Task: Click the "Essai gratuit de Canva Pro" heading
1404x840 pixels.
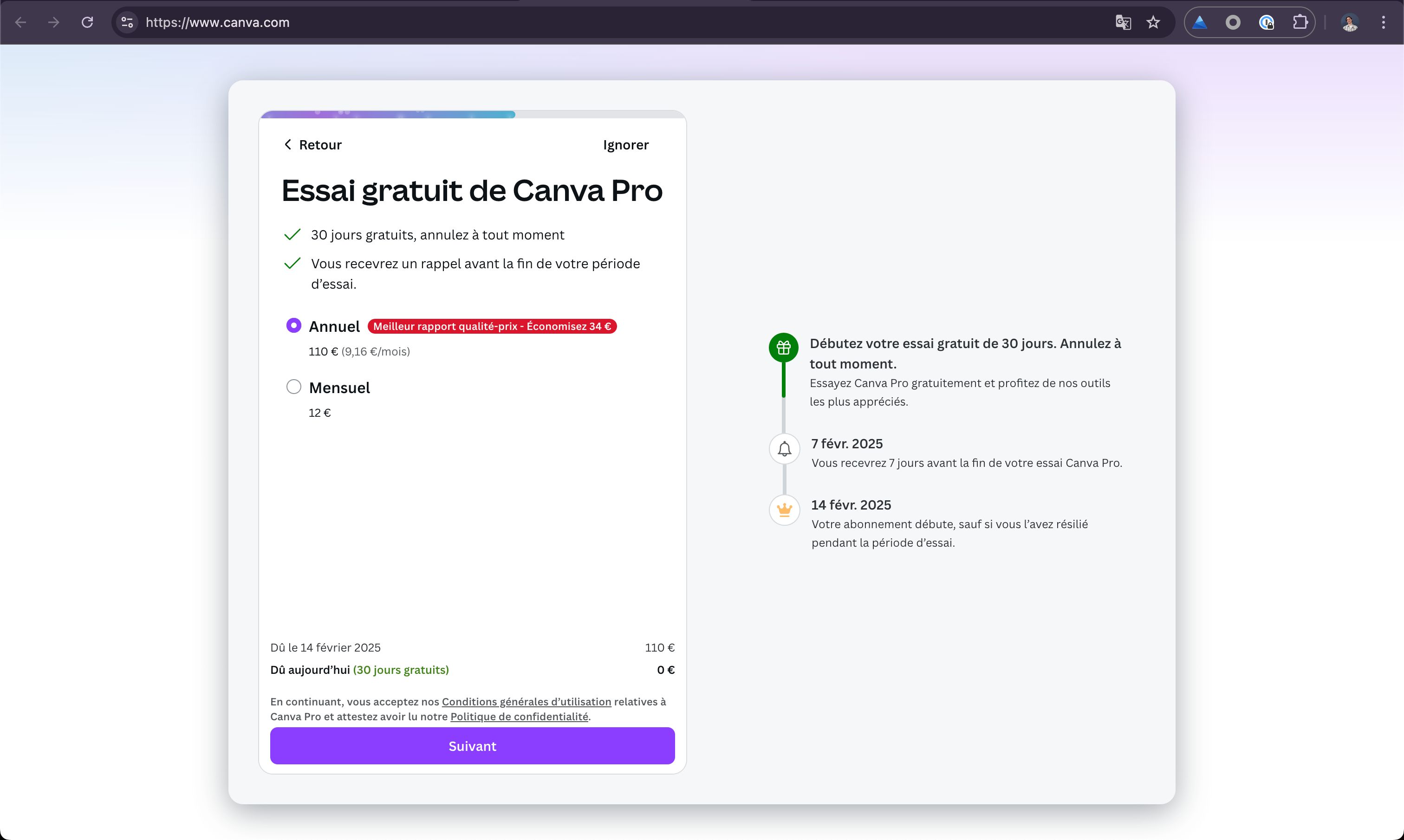Action: click(x=472, y=190)
